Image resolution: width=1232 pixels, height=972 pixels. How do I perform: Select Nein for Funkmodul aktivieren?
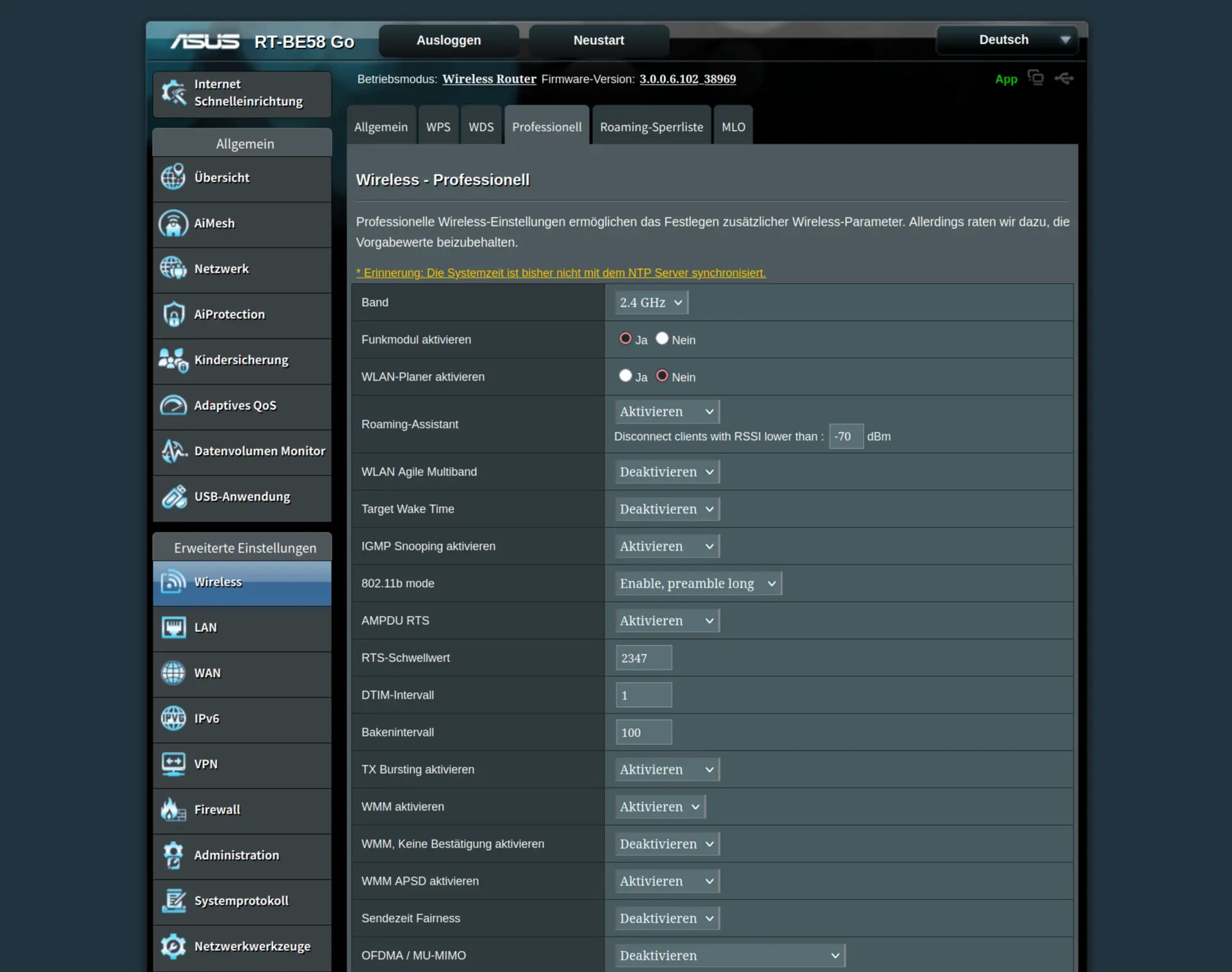click(662, 339)
